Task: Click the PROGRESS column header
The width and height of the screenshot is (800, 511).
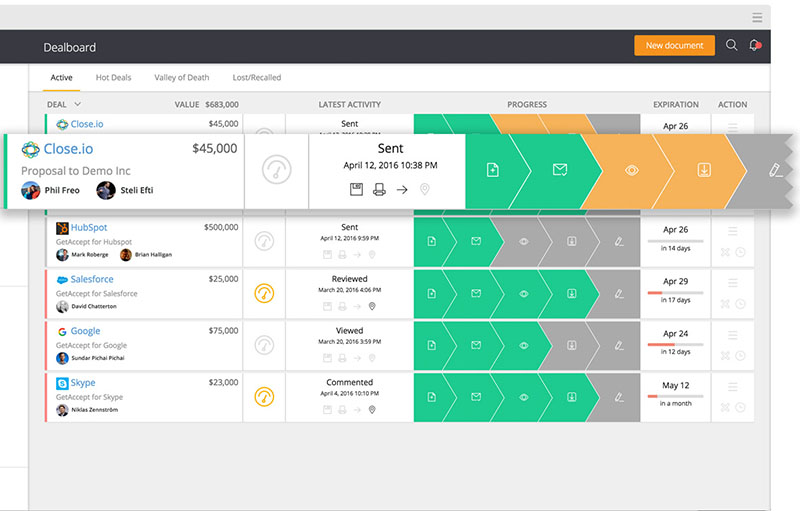Action: [x=527, y=105]
